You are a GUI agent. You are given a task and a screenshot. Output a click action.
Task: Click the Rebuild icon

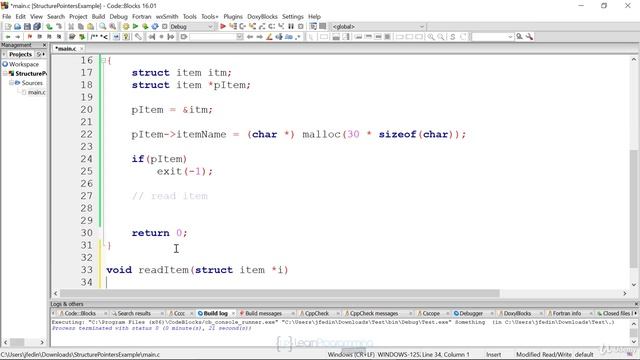pos(155,27)
